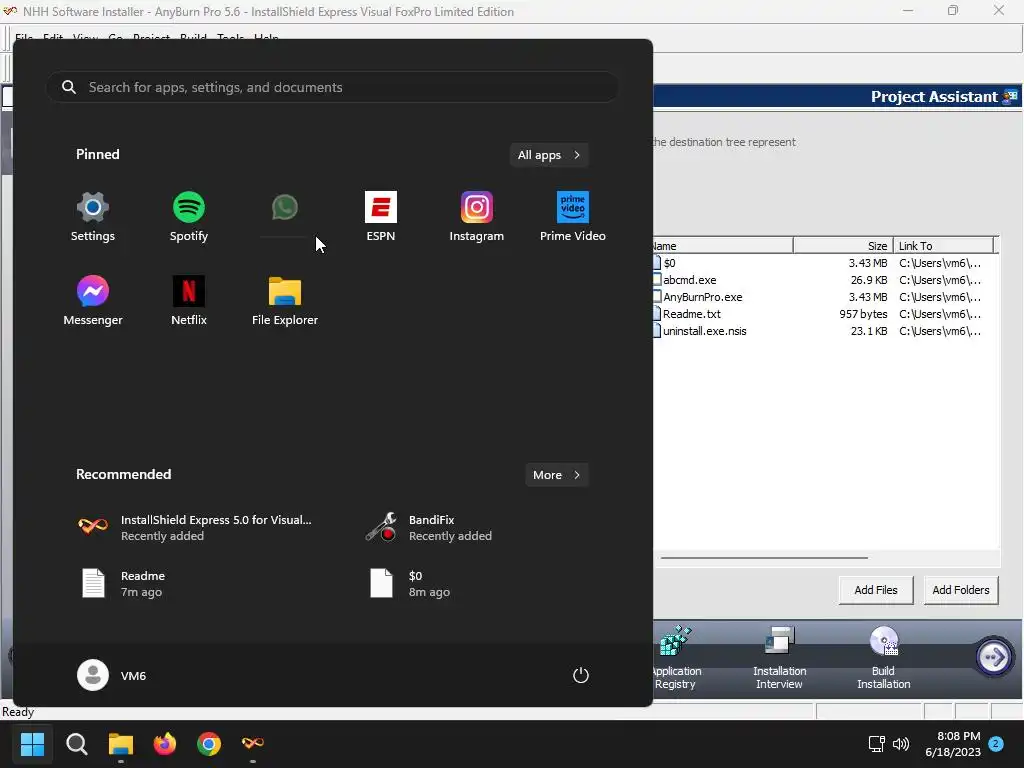Click the Start menu search field

(332, 87)
